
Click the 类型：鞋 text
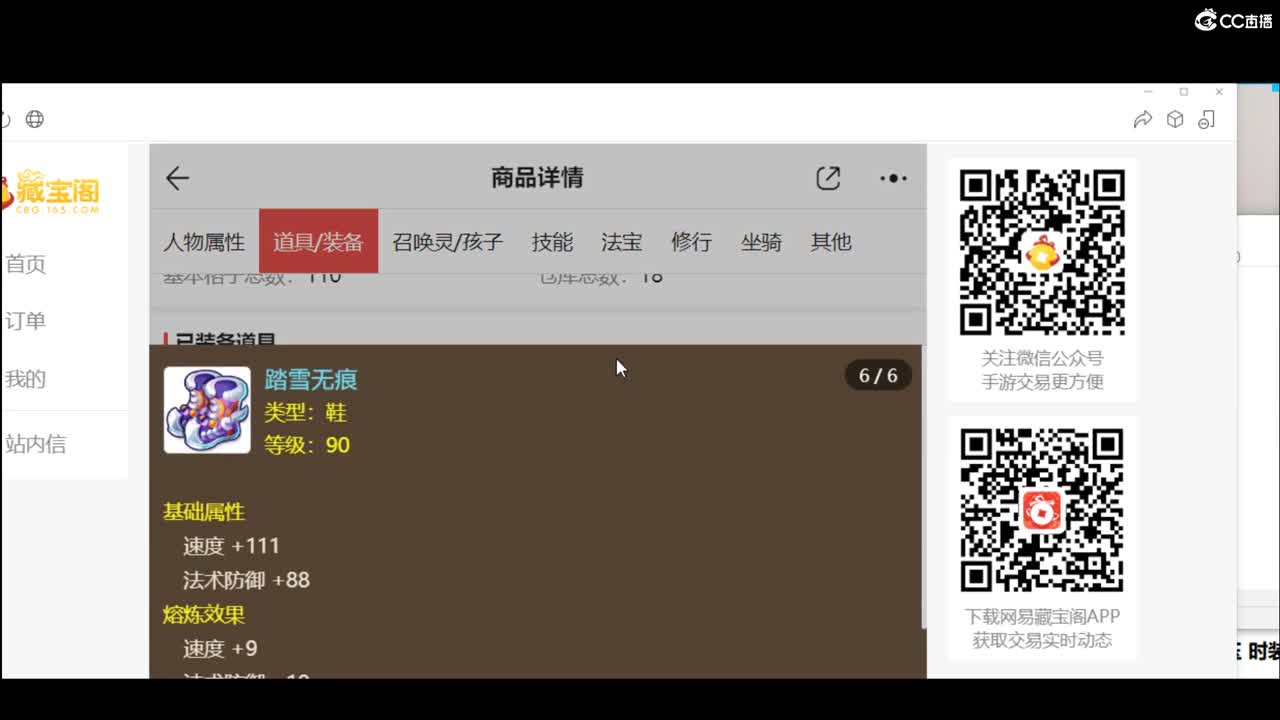[305, 412]
